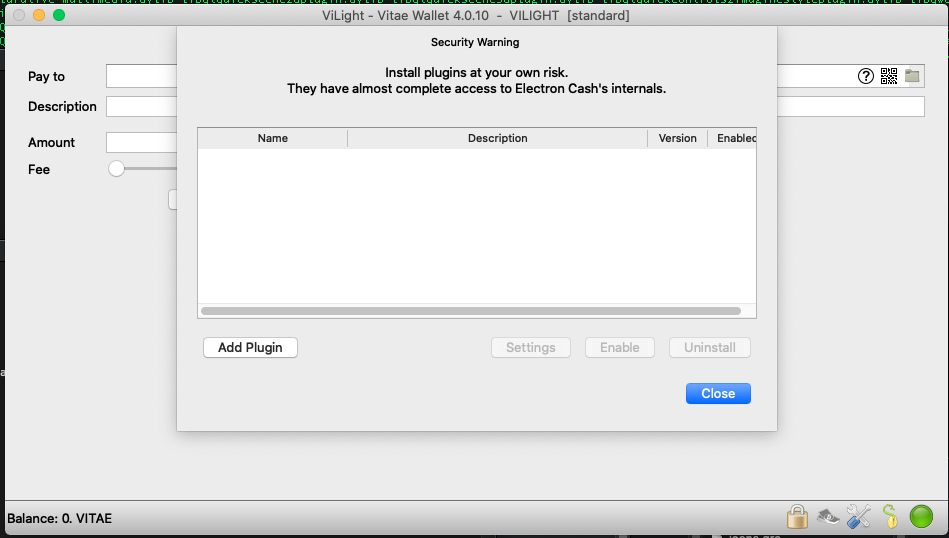Click the Description column header in plugin table

tap(497, 138)
